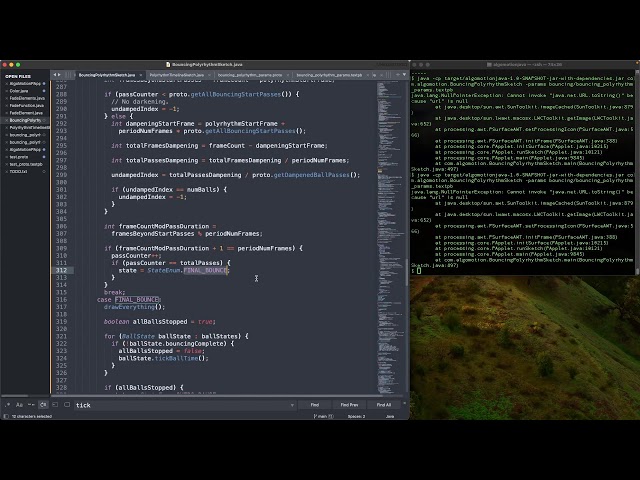This screenshot has width=640, height=480.
Task: Click the drawEverything call
Action: pos(129,307)
